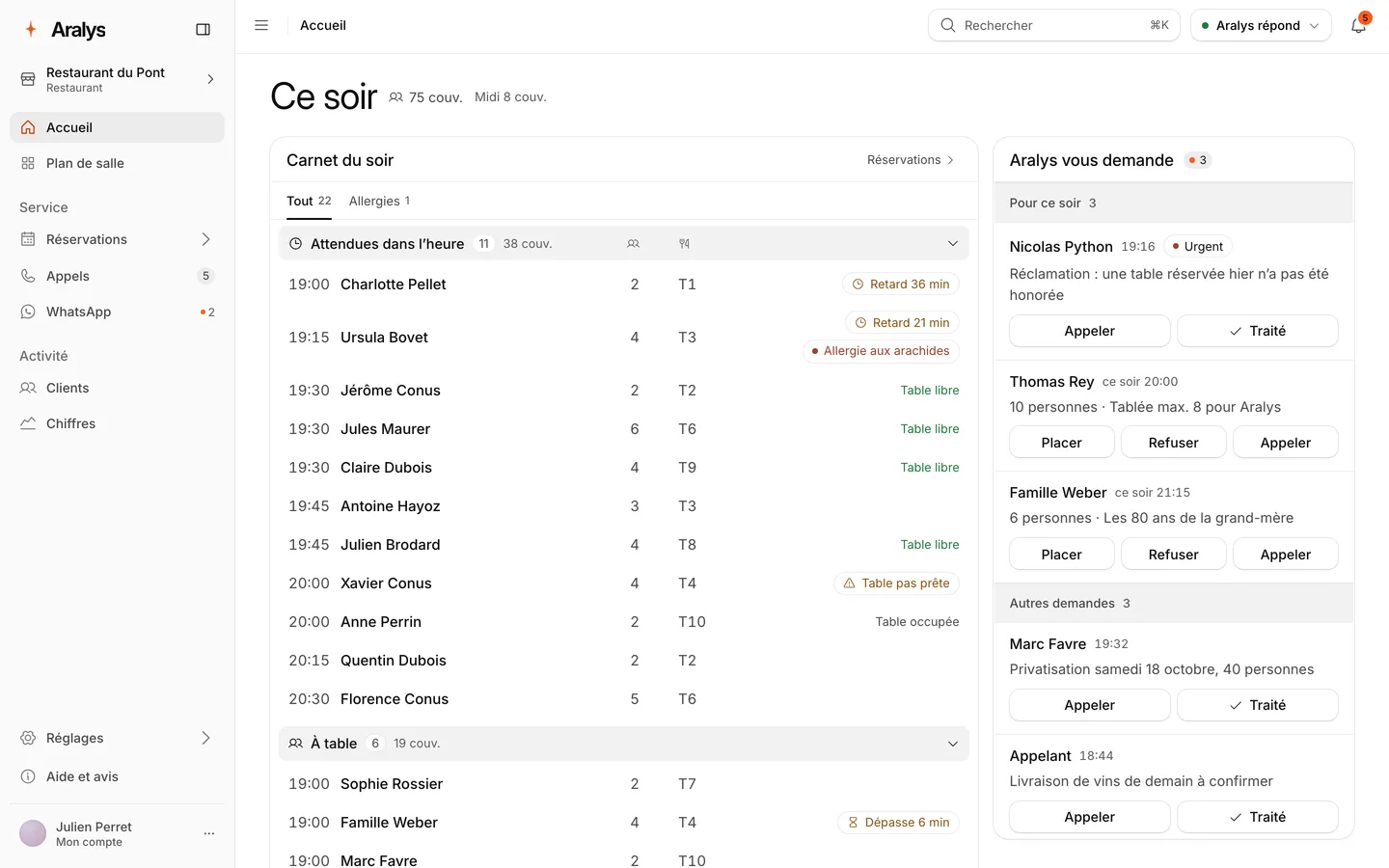
Task: Select Anne Perrin's 20:00 reservation
Action: (x=623, y=622)
